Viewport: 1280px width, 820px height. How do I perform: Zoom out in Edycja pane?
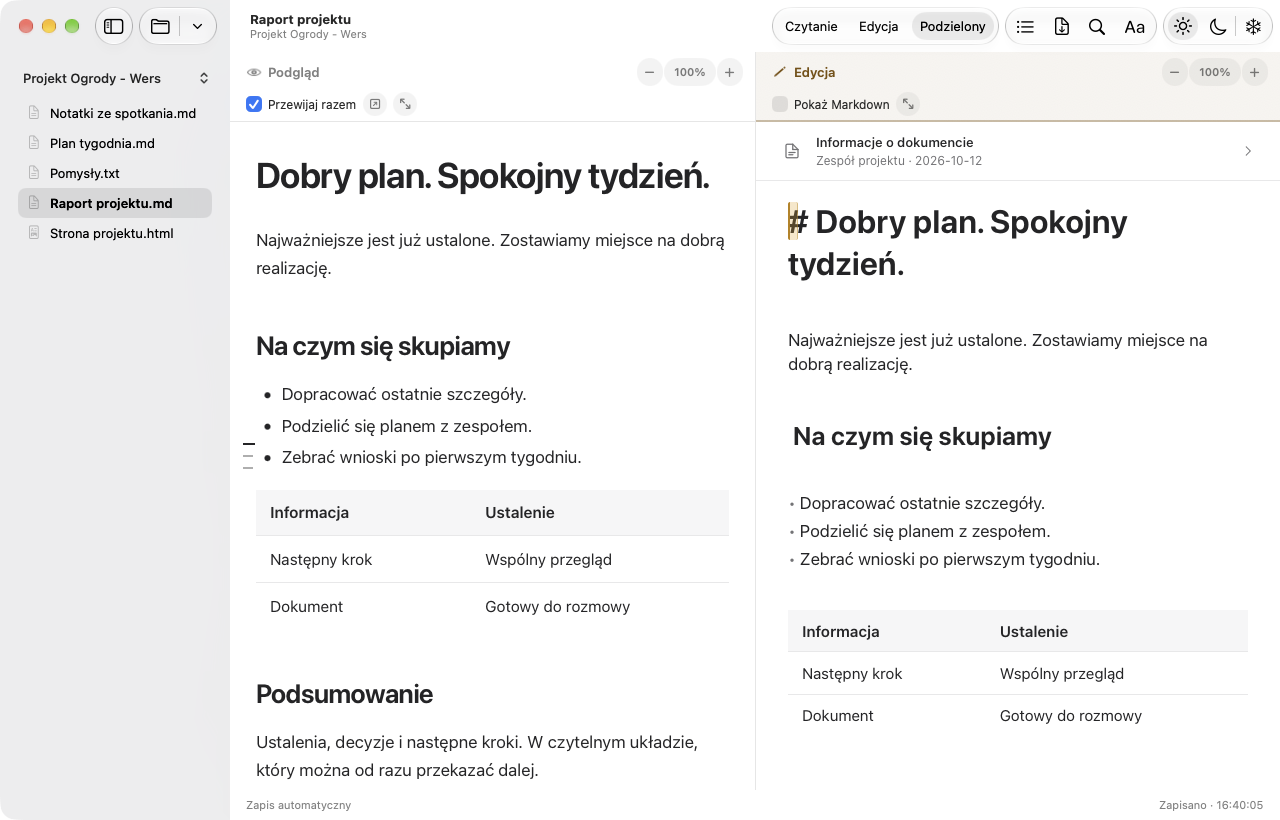coord(1175,72)
